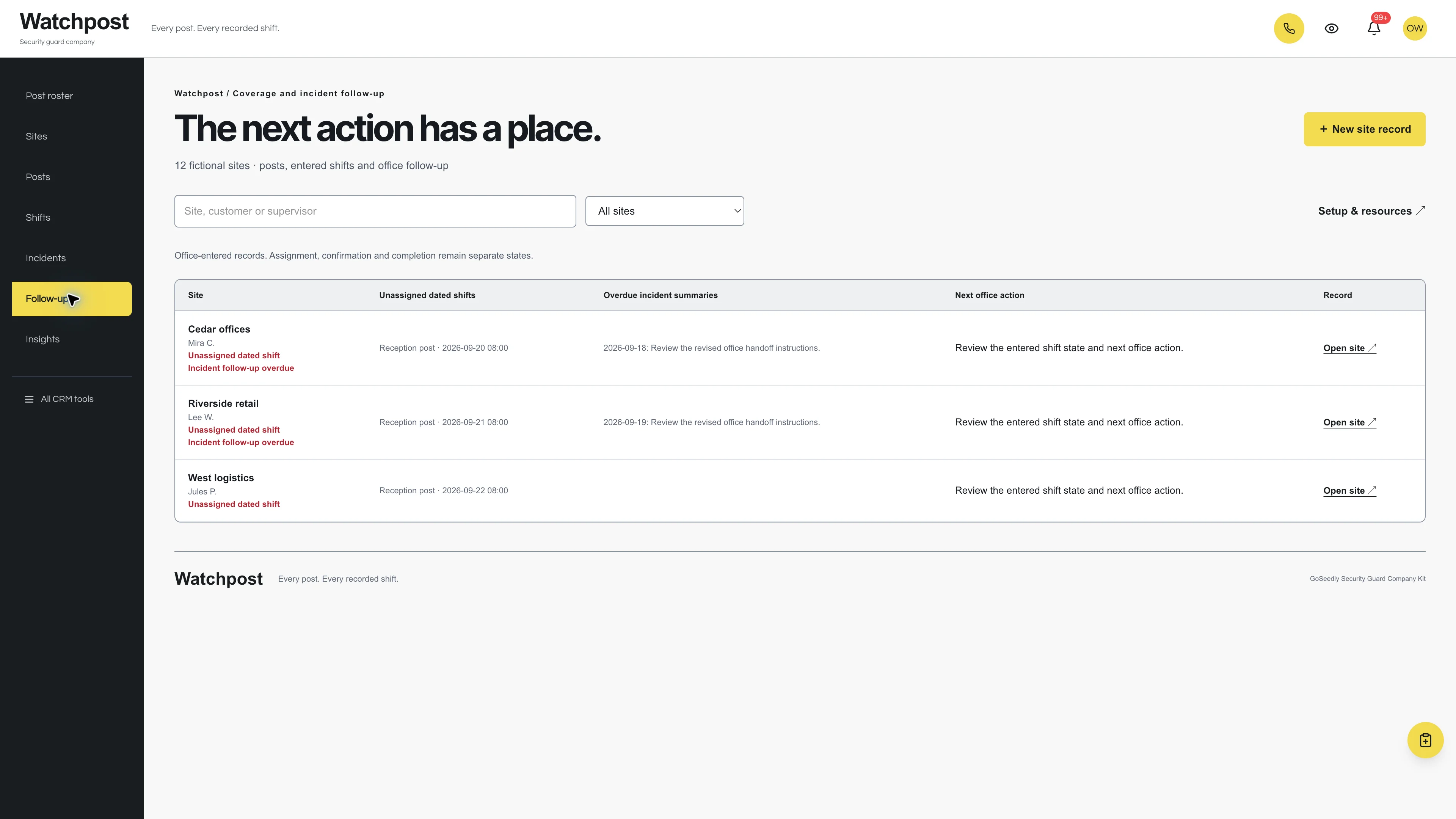Click the floating clipboard add button
The width and height of the screenshot is (1456, 819).
point(1425,740)
